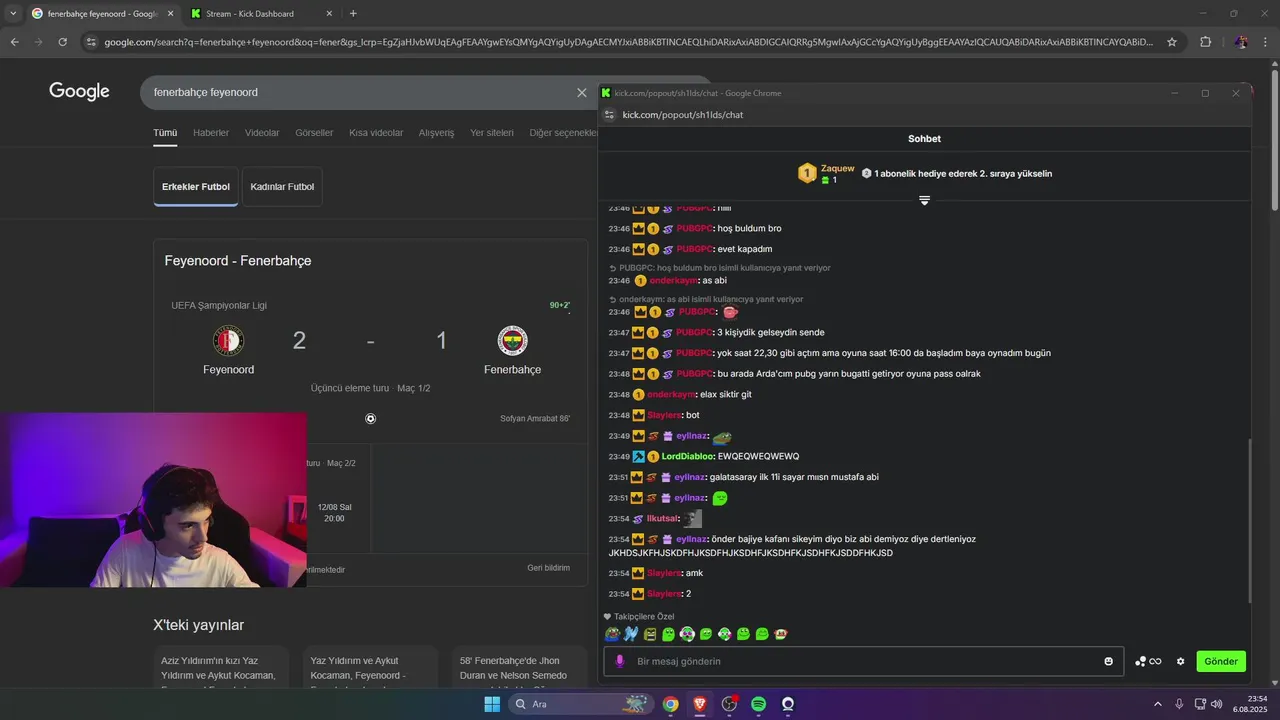This screenshot has height=720, width=1280.
Task: Click the Google page scrollbar
Action: (x=1274, y=140)
